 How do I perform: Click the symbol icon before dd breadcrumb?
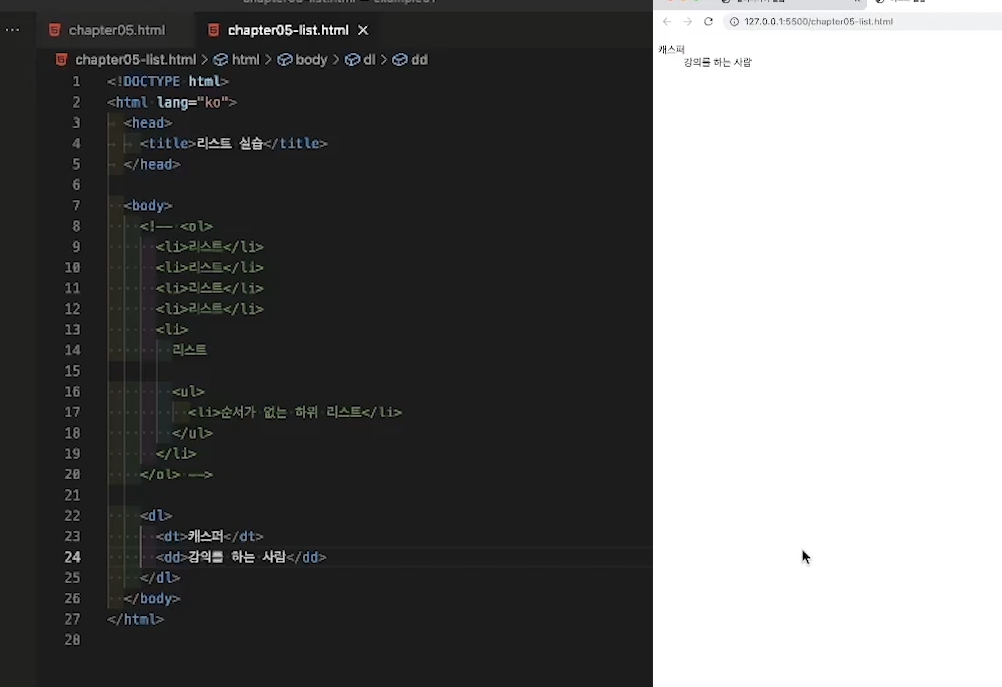[x=400, y=59]
